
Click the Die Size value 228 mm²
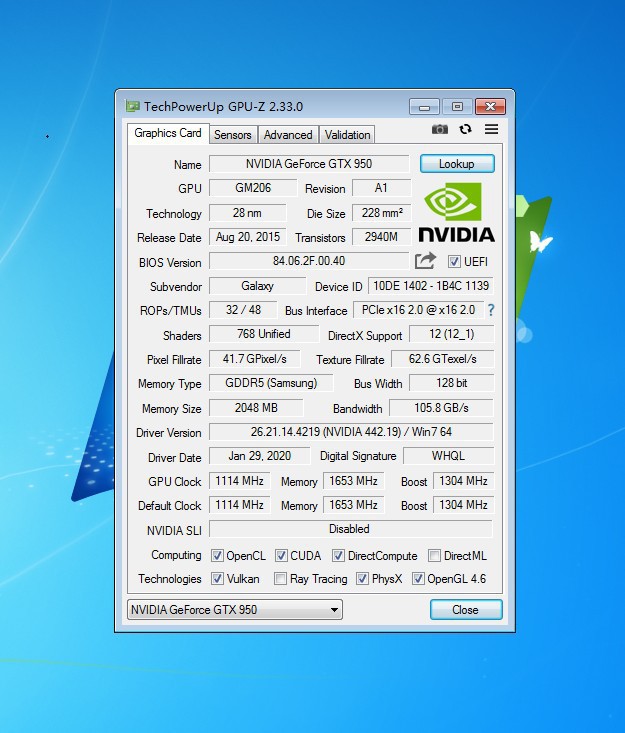[381, 213]
